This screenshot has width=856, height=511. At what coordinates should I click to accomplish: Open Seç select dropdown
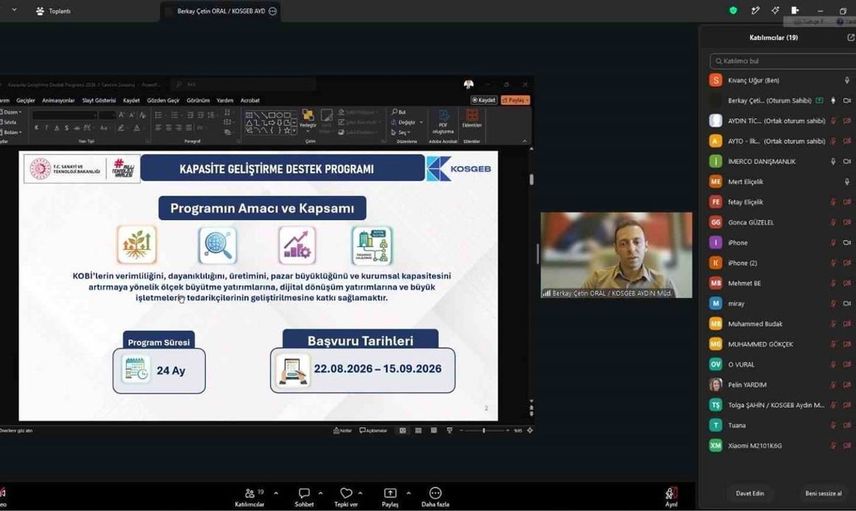[401, 133]
